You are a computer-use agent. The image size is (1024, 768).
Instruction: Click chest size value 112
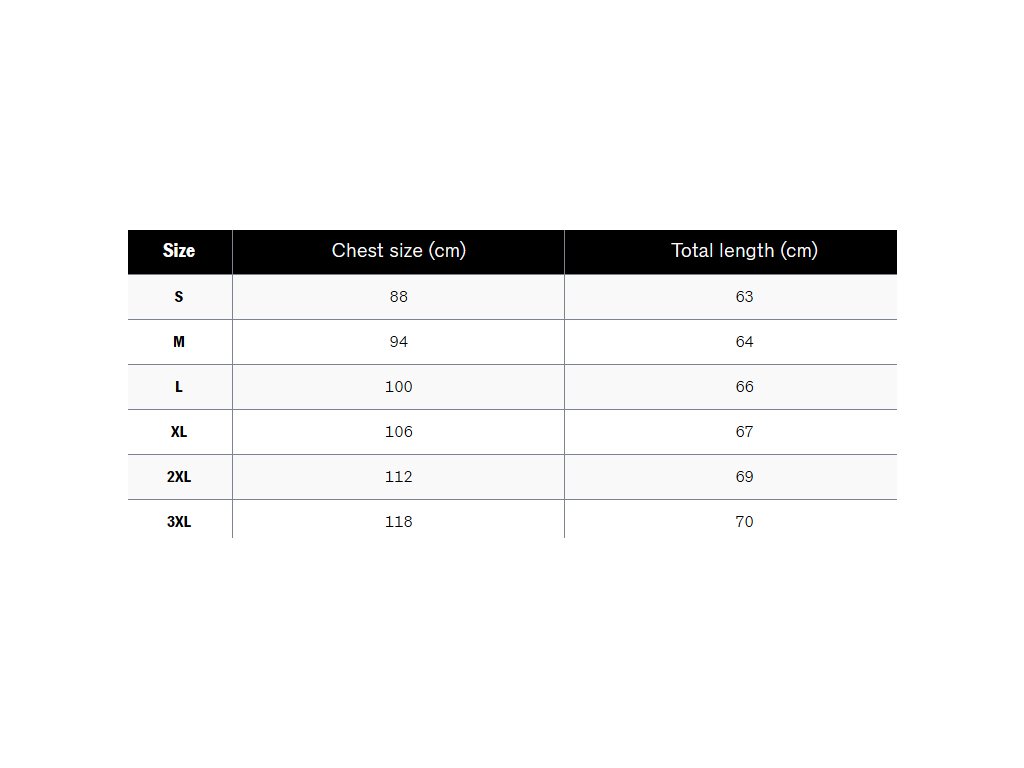tap(398, 477)
